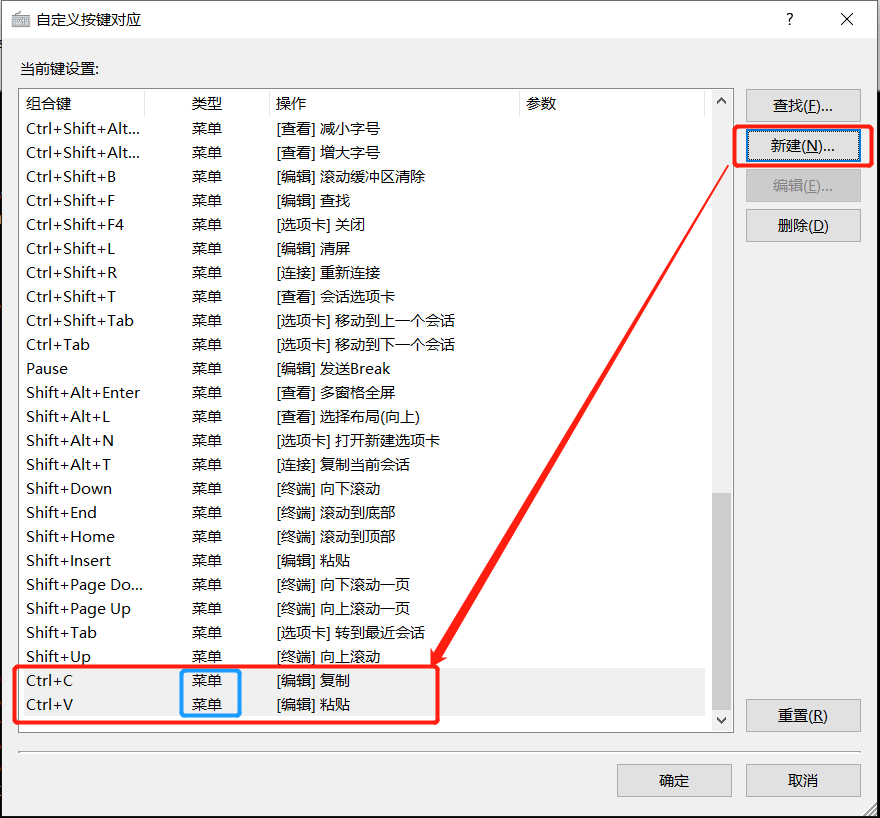
Task: Click the help question mark in title bar
Action: click(789, 19)
